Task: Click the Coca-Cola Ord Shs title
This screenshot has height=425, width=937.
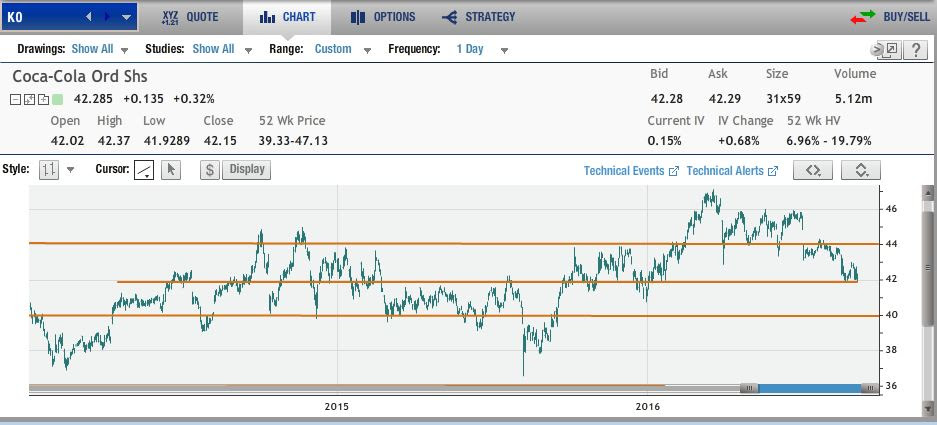Action: [x=79, y=77]
